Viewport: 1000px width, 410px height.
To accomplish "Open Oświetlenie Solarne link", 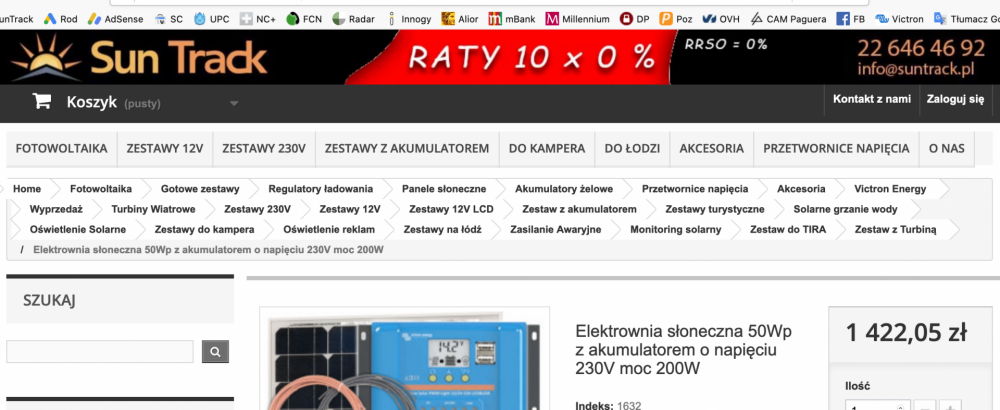I will click(78, 230).
